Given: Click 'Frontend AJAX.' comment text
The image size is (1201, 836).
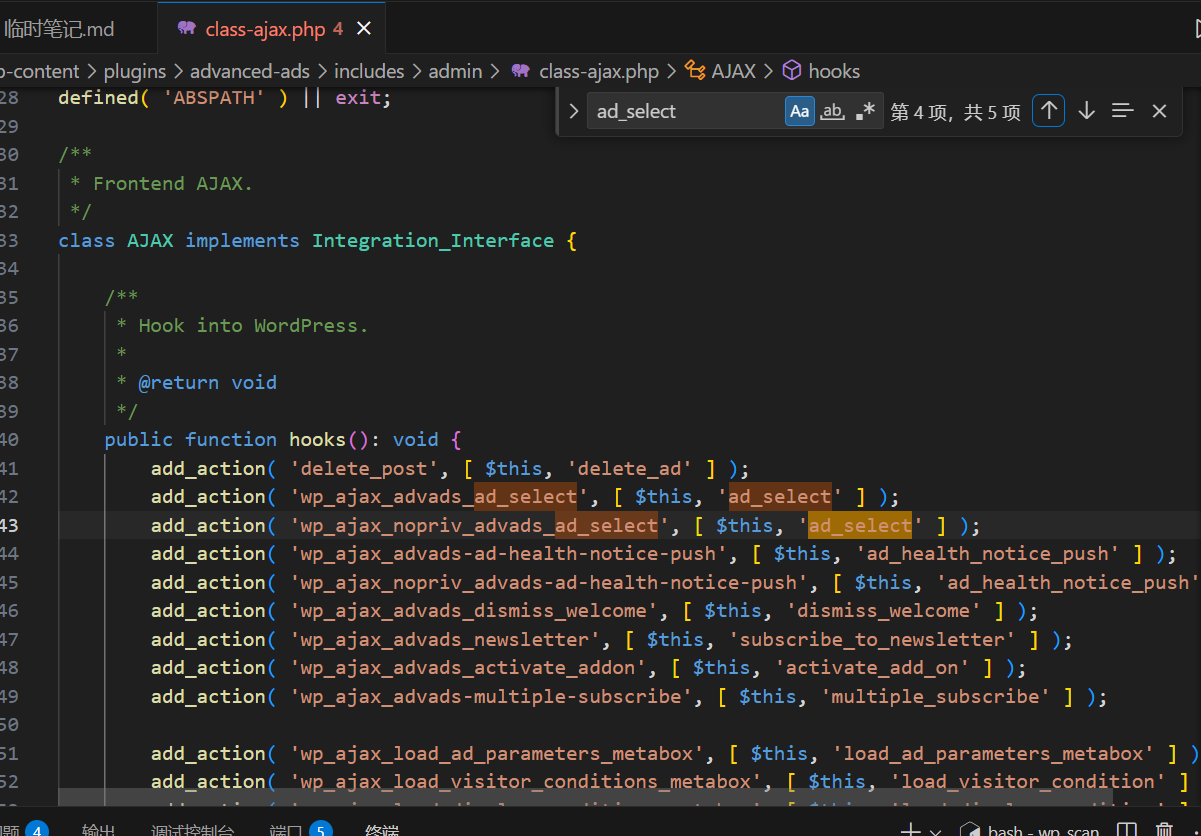Looking at the screenshot, I should tap(173, 183).
